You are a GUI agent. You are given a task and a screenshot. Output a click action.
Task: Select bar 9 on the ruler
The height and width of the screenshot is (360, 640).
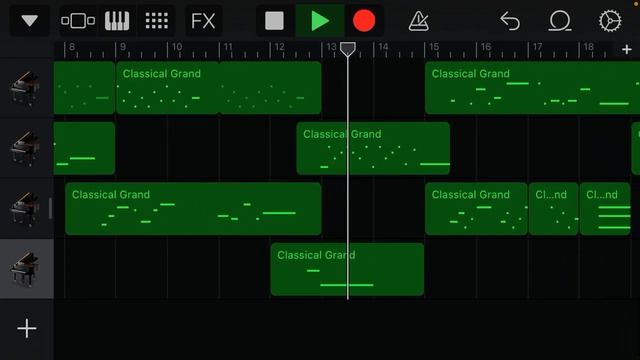pos(123,47)
